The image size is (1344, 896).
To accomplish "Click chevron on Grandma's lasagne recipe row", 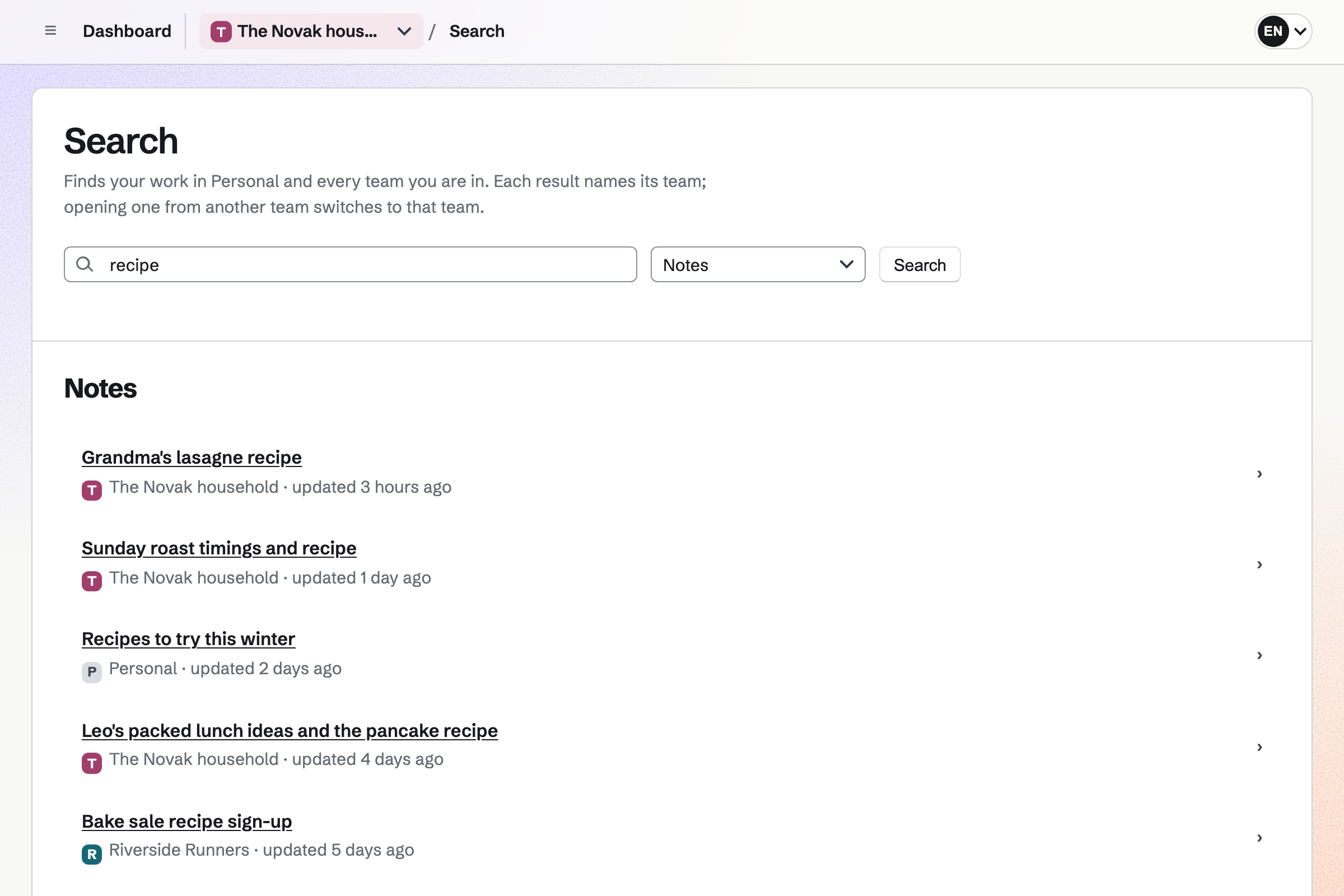I will (x=1259, y=474).
